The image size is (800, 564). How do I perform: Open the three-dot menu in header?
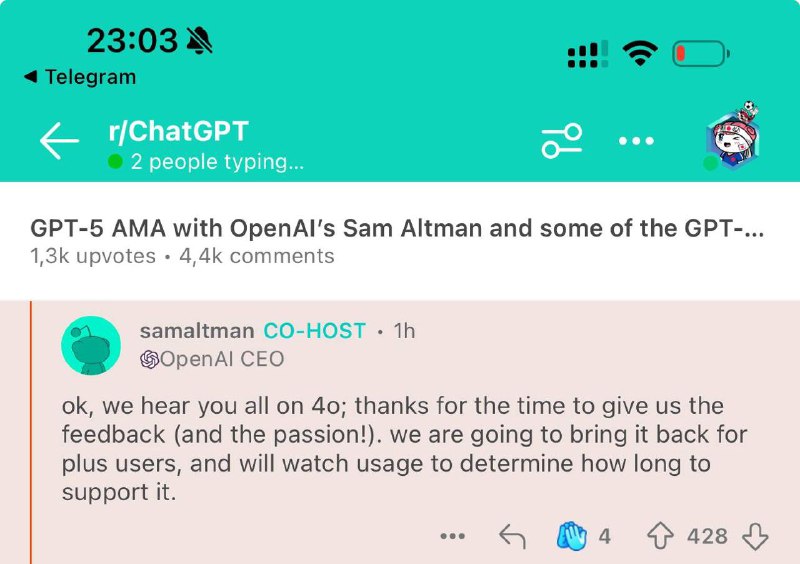pos(636,141)
